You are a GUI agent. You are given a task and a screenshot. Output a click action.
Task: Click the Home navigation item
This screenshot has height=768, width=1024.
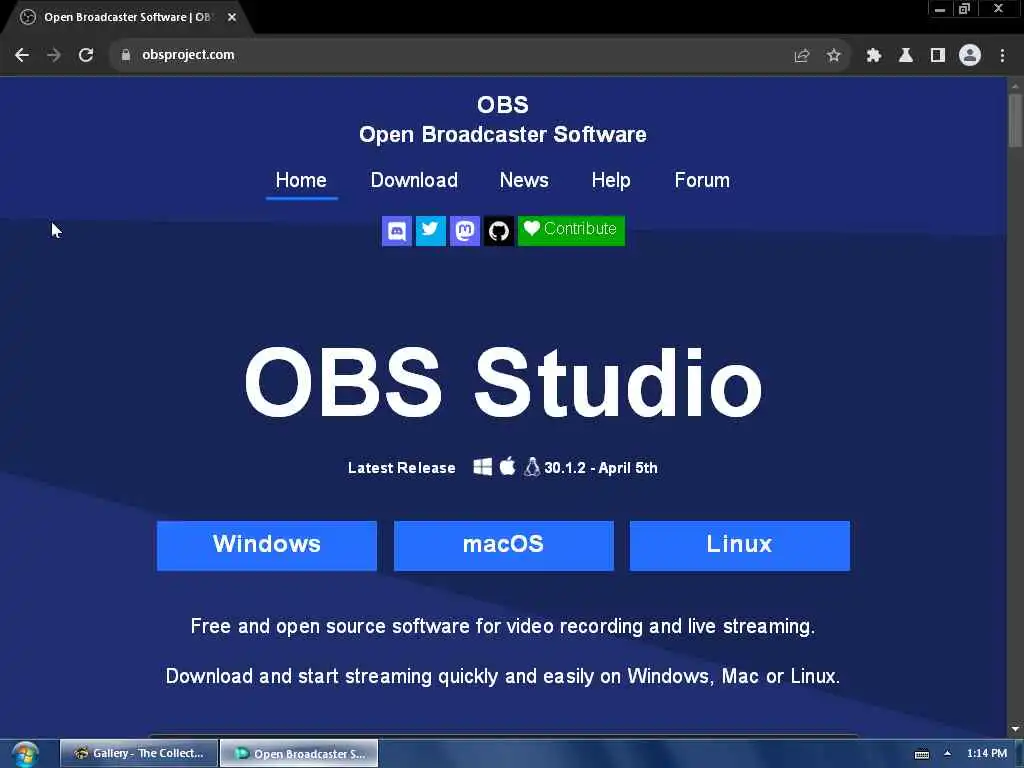click(301, 180)
